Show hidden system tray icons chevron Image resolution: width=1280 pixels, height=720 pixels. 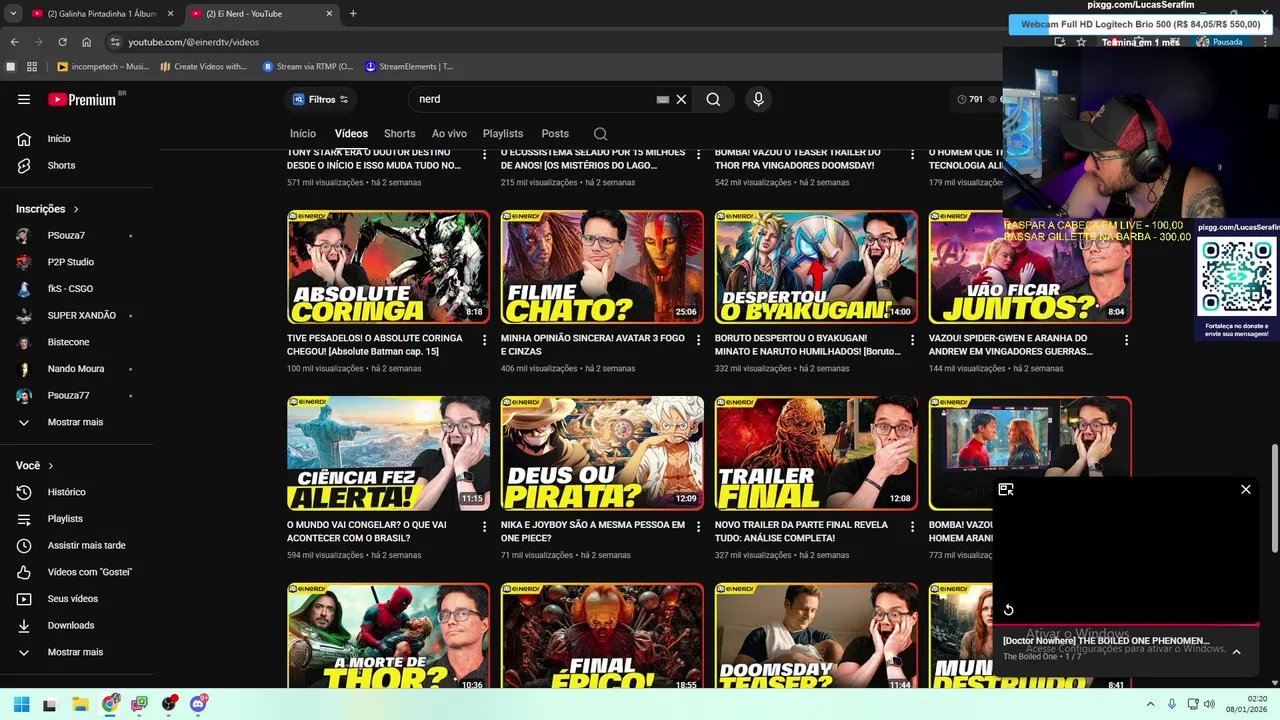pyautogui.click(x=1150, y=704)
